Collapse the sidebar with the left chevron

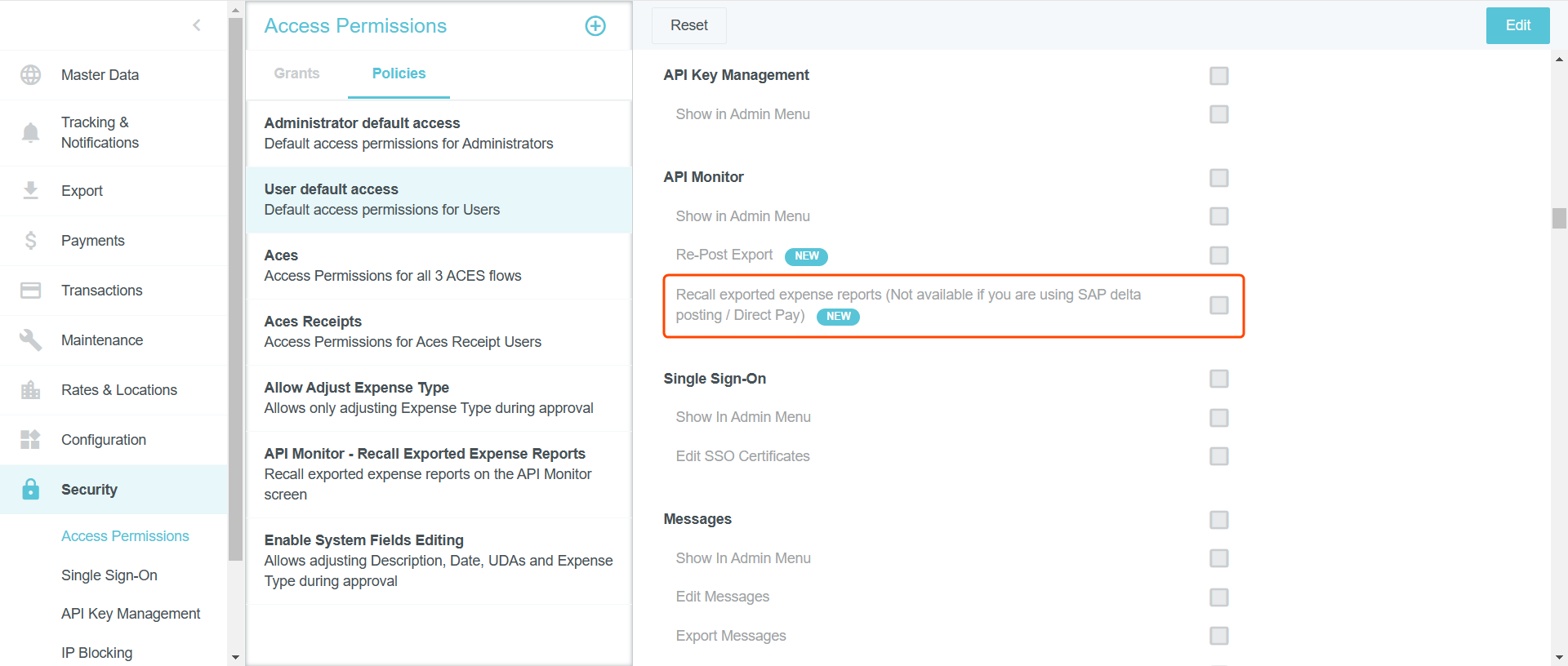197,25
